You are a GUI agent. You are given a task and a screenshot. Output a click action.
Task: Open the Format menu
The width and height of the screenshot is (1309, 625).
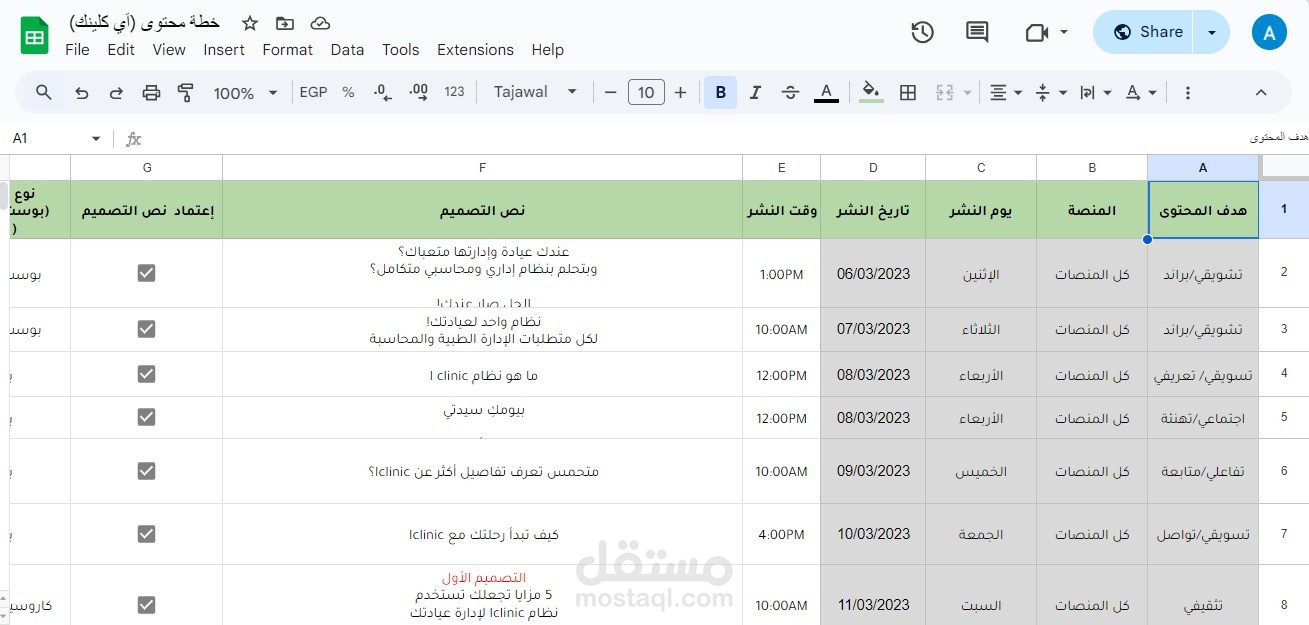[x=288, y=50]
